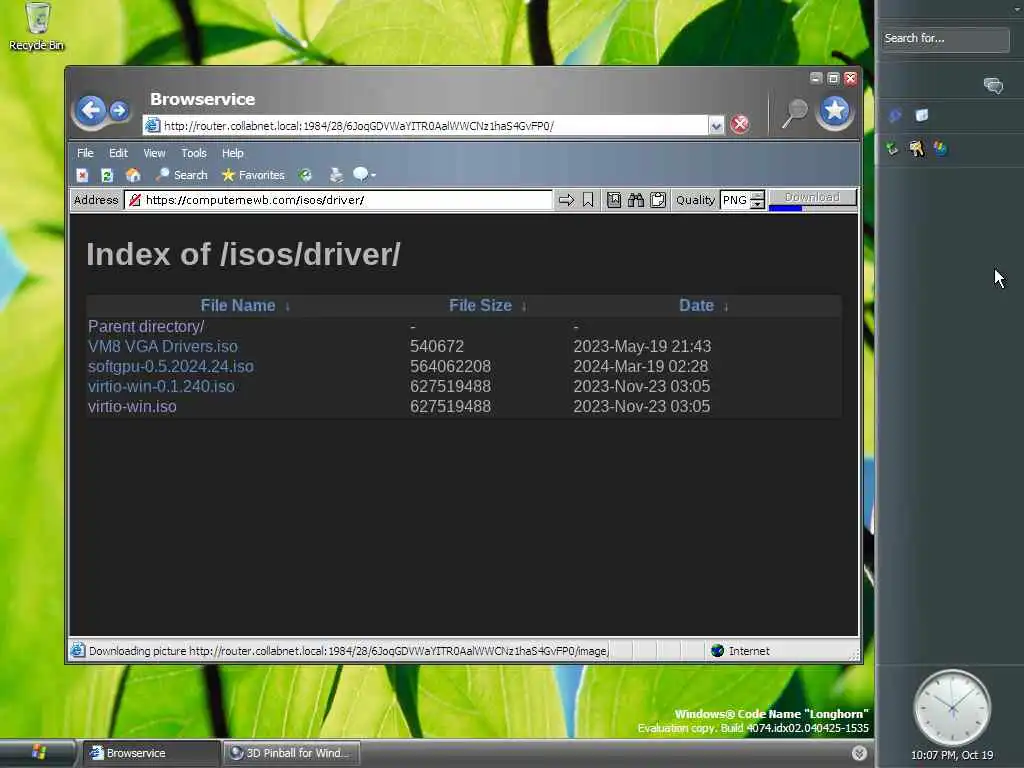Viewport: 1024px width, 768px height.
Task: Click the binoculars Find icon
Action: coord(635,200)
